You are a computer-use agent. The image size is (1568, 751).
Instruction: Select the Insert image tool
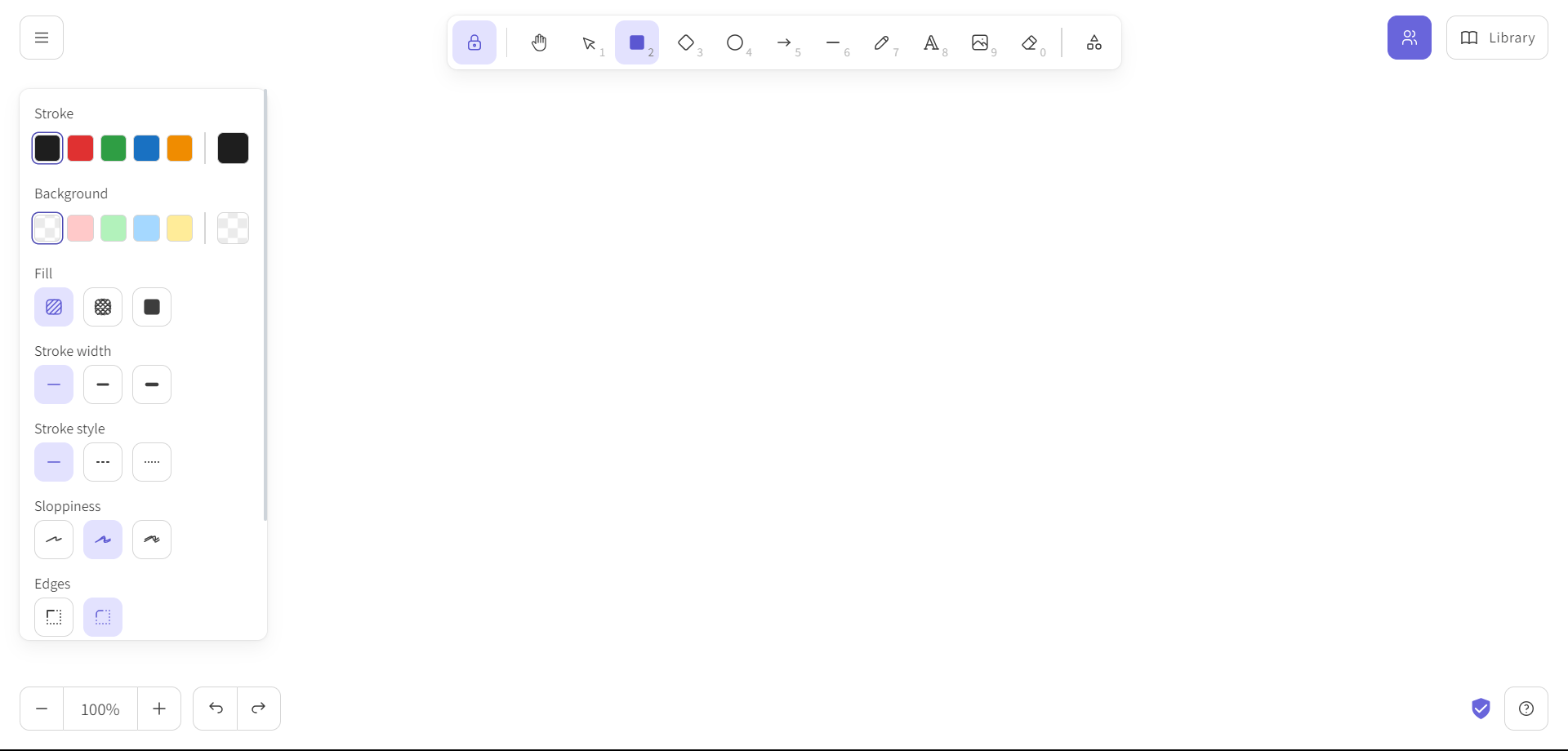(980, 42)
